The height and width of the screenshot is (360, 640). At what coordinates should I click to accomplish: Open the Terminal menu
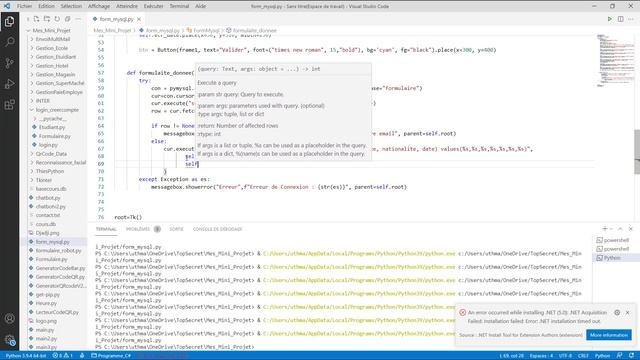[x=179, y=6]
